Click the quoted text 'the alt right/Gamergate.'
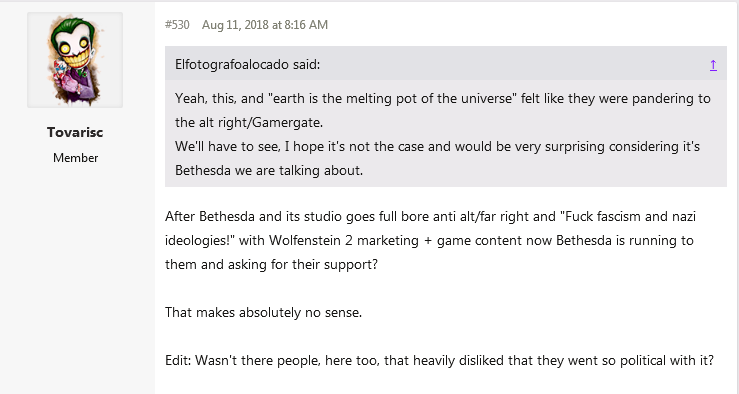 coord(249,123)
